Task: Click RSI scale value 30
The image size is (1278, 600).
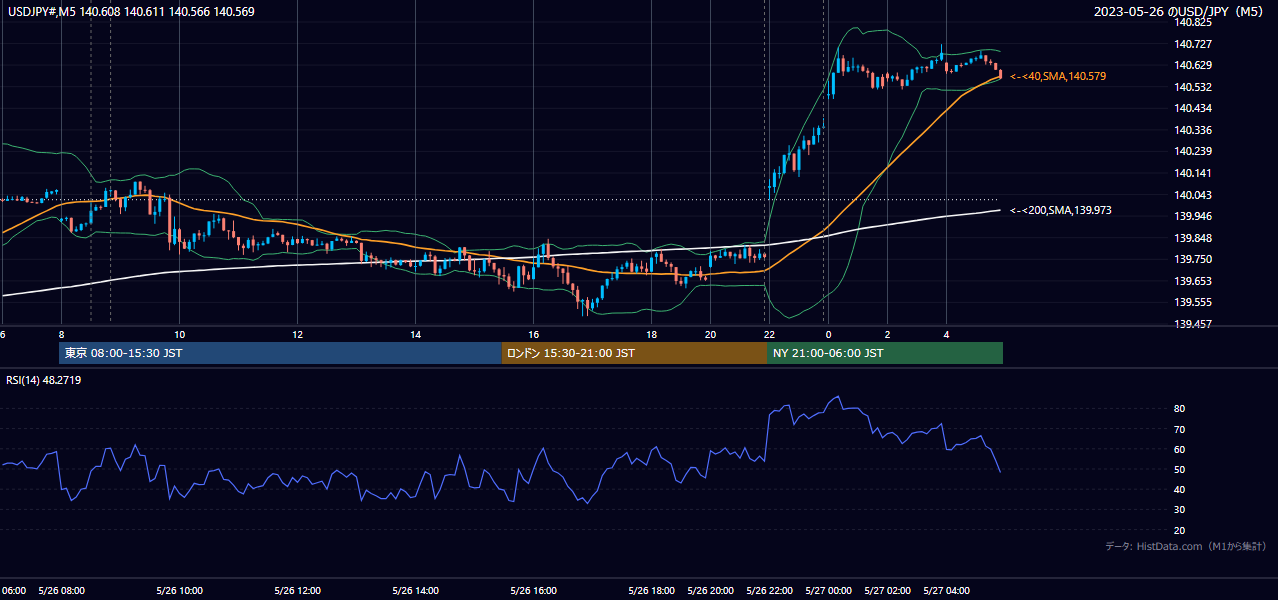Action: click(1180, 510)
